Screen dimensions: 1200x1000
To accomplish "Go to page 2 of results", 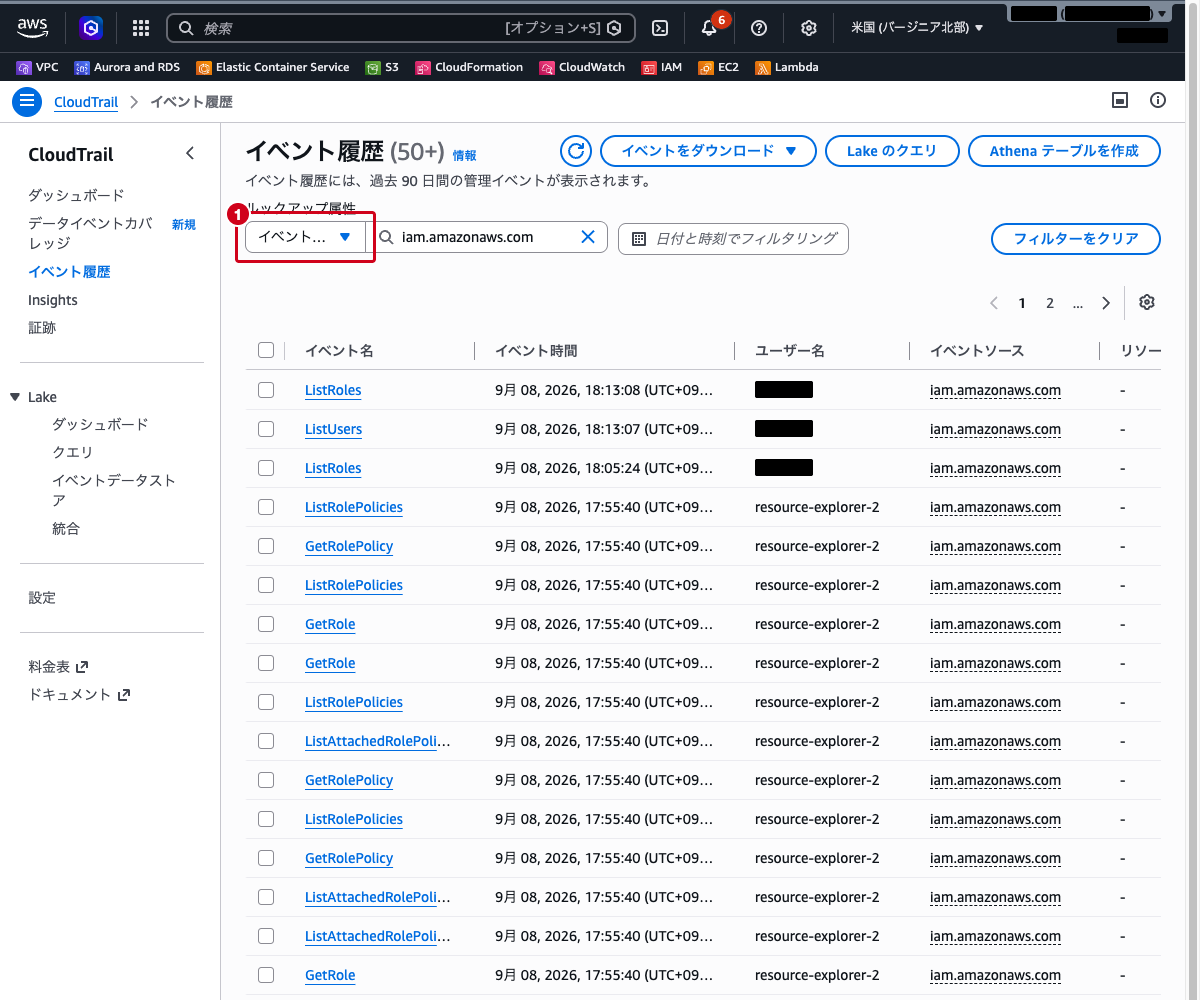I will point(1050,303).
